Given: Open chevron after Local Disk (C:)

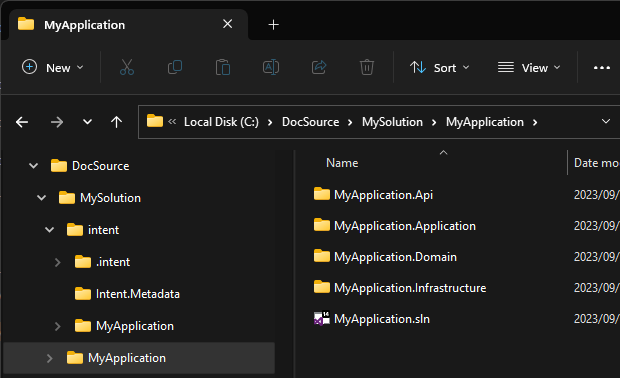Looking at the screenshot, I should [270, 123].
